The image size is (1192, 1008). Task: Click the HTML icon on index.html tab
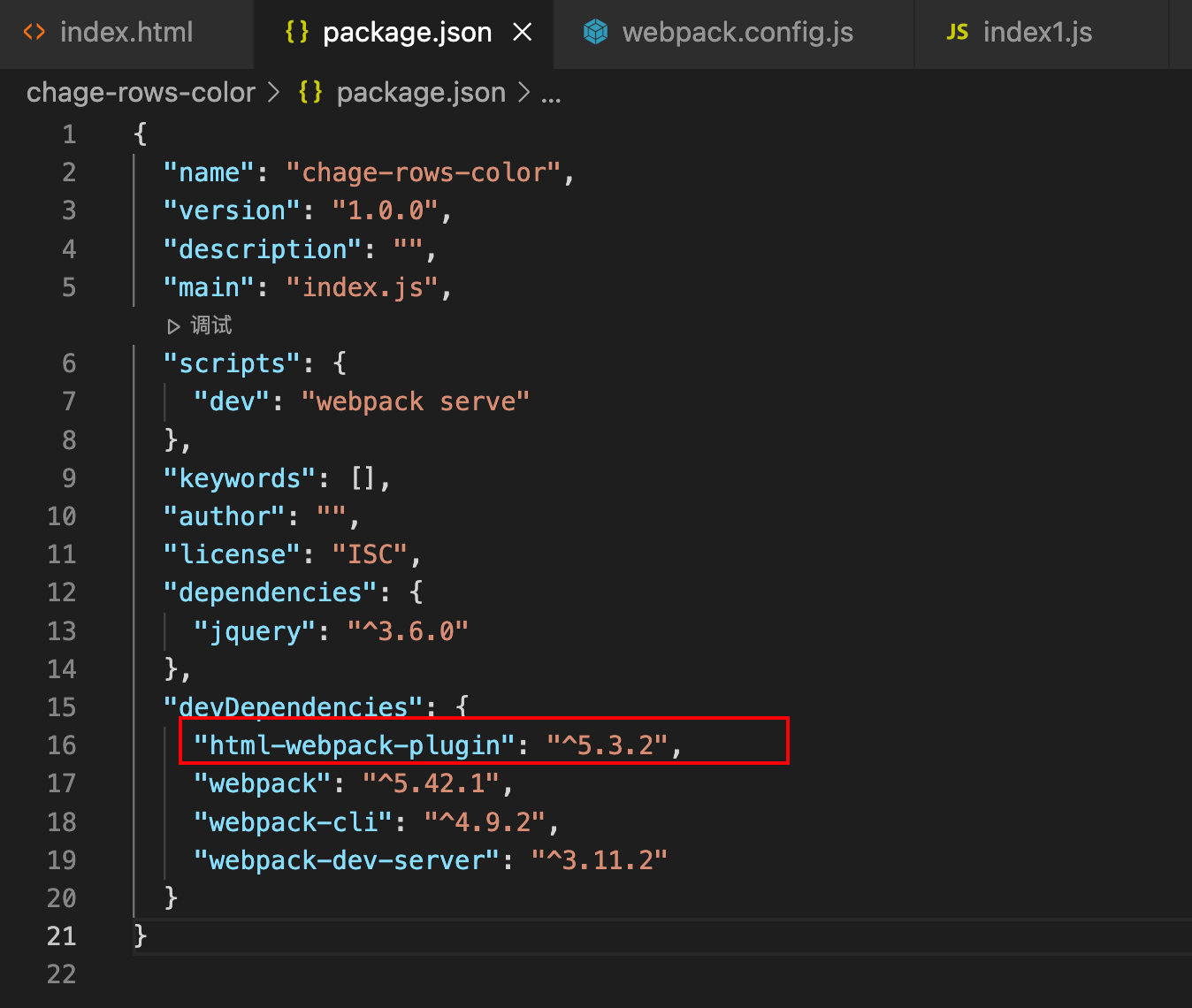click(34, 32)
